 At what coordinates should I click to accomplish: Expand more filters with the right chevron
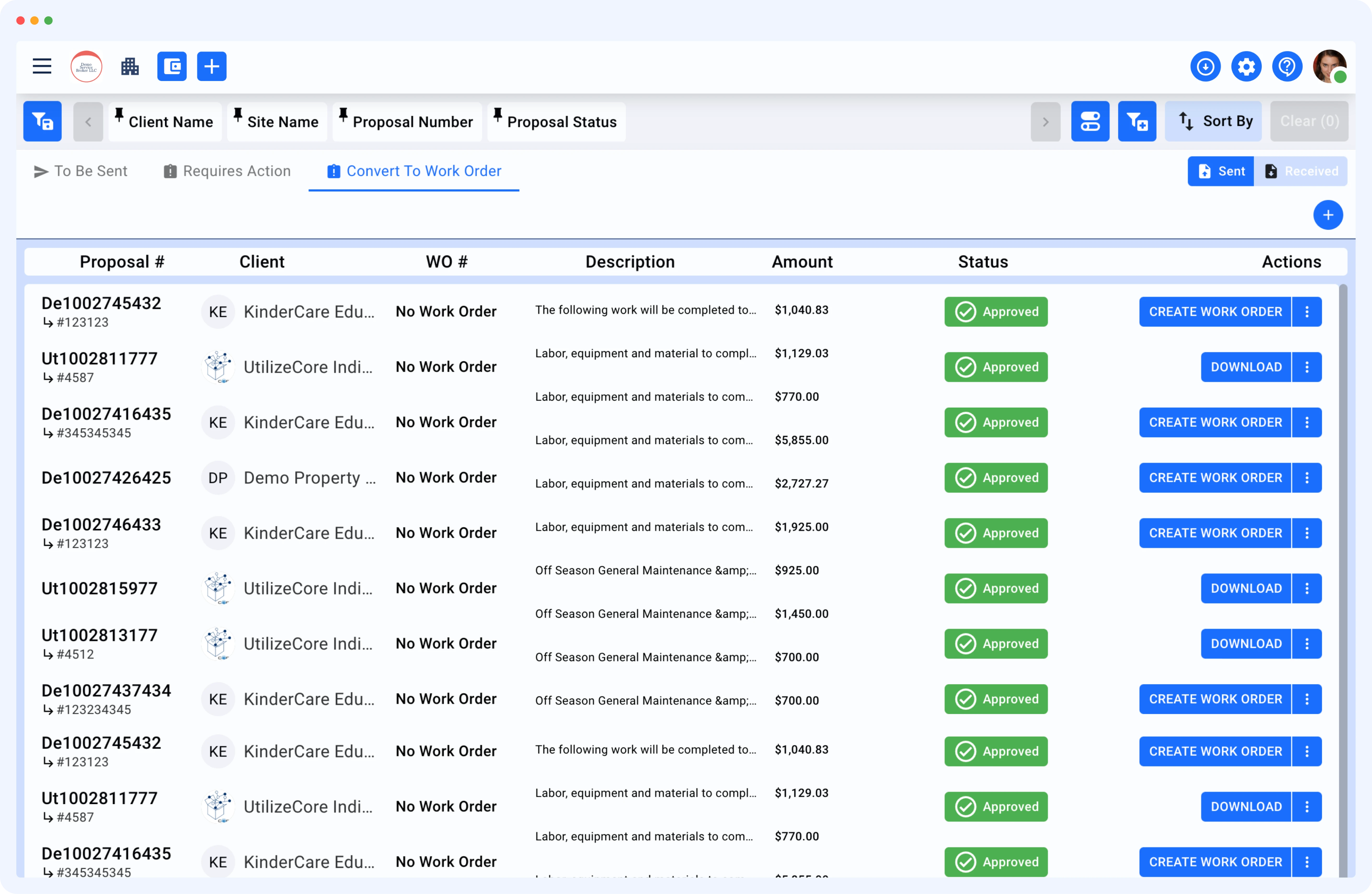point(1046,121)
